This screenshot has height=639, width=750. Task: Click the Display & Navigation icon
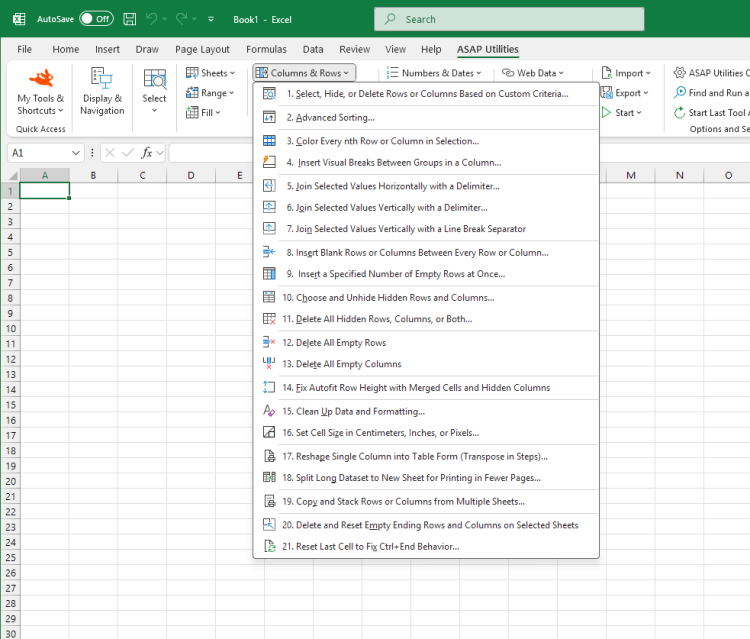pyautogui.click(x=102, y=79)
